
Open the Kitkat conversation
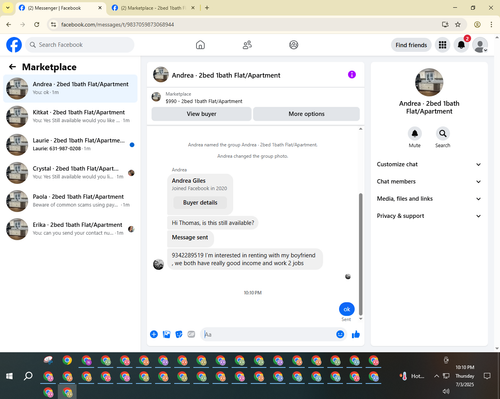click(x=70, y=116)
